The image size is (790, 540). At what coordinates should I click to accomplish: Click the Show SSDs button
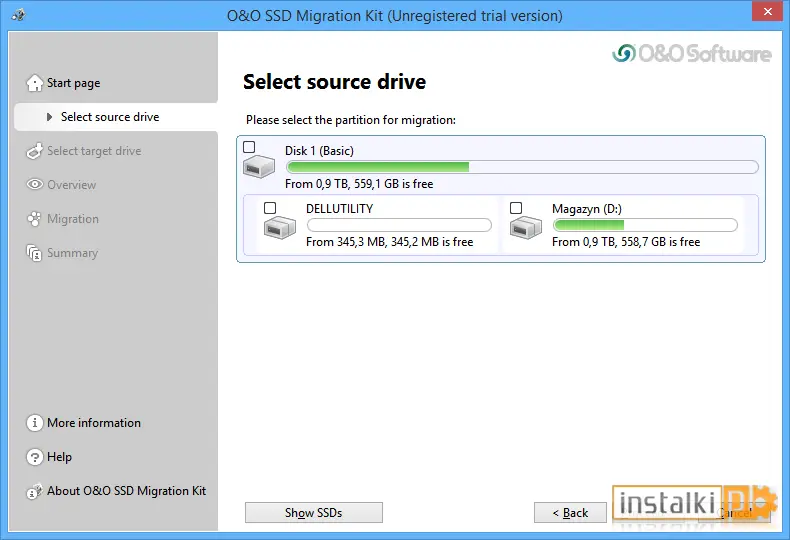pos(314,512)
